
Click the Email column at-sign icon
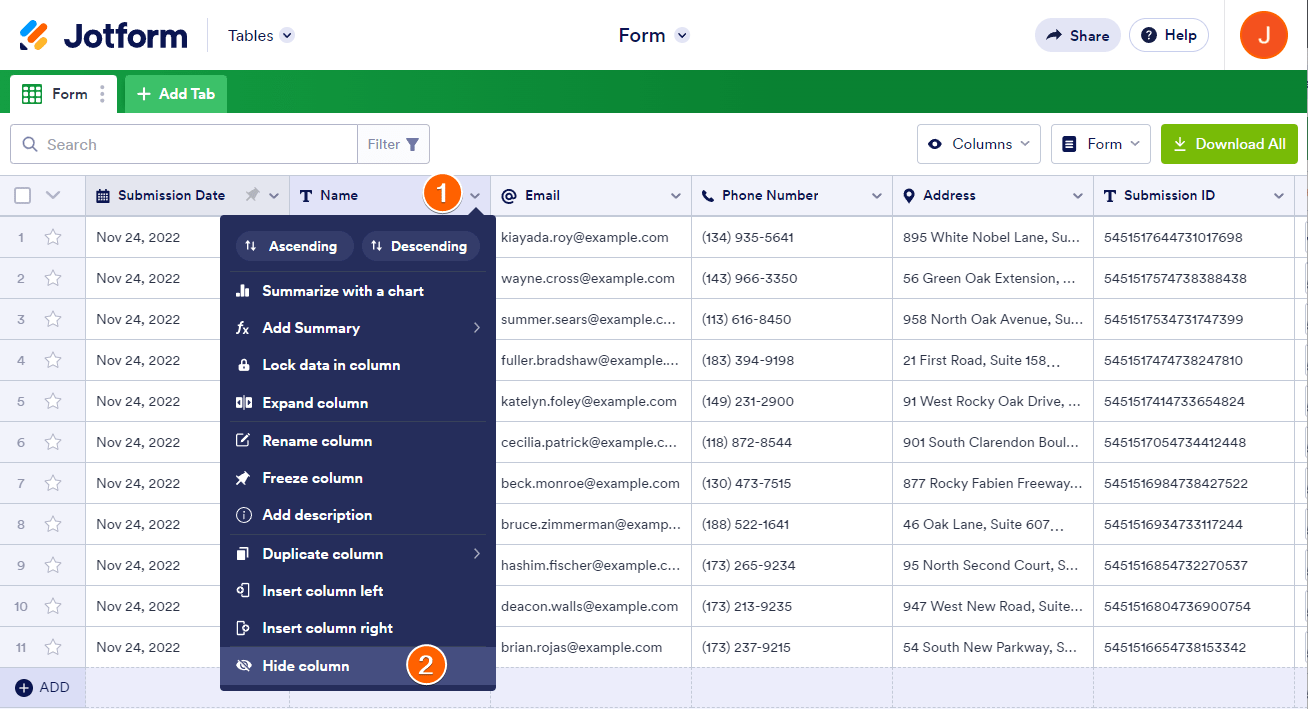click(x=509, y=195)
